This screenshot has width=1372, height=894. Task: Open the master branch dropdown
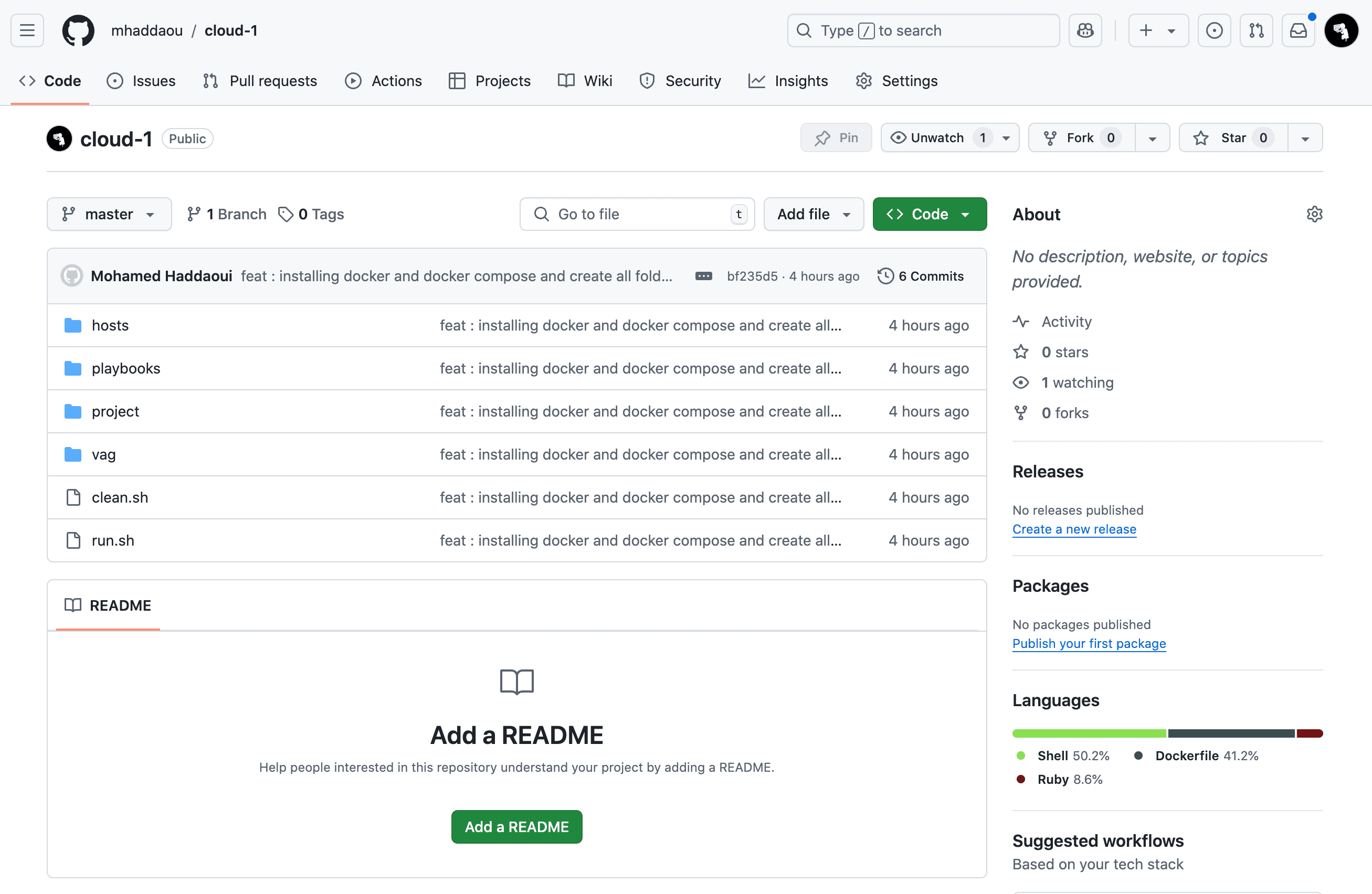109,215
